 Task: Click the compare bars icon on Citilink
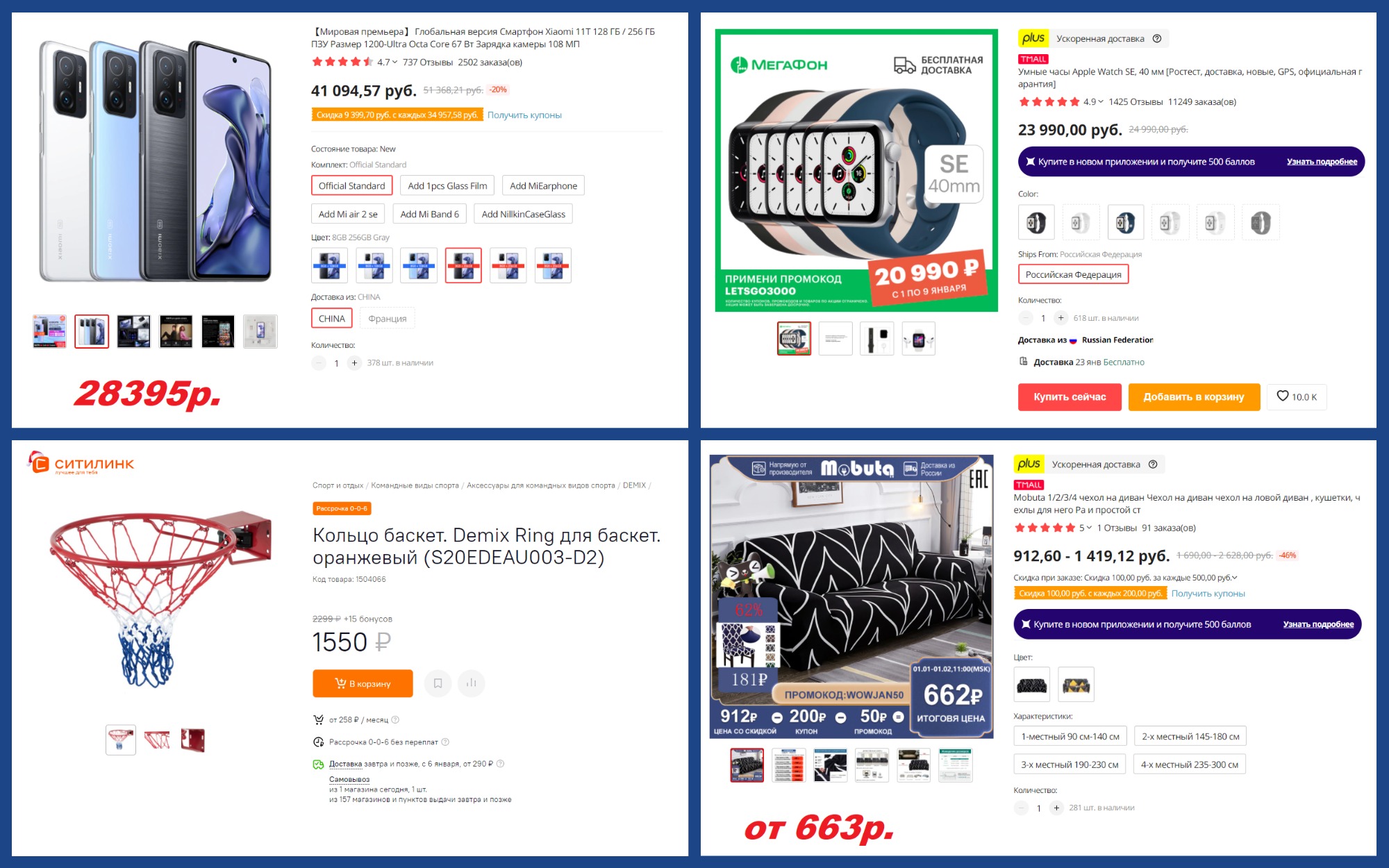tap(472, 683)
